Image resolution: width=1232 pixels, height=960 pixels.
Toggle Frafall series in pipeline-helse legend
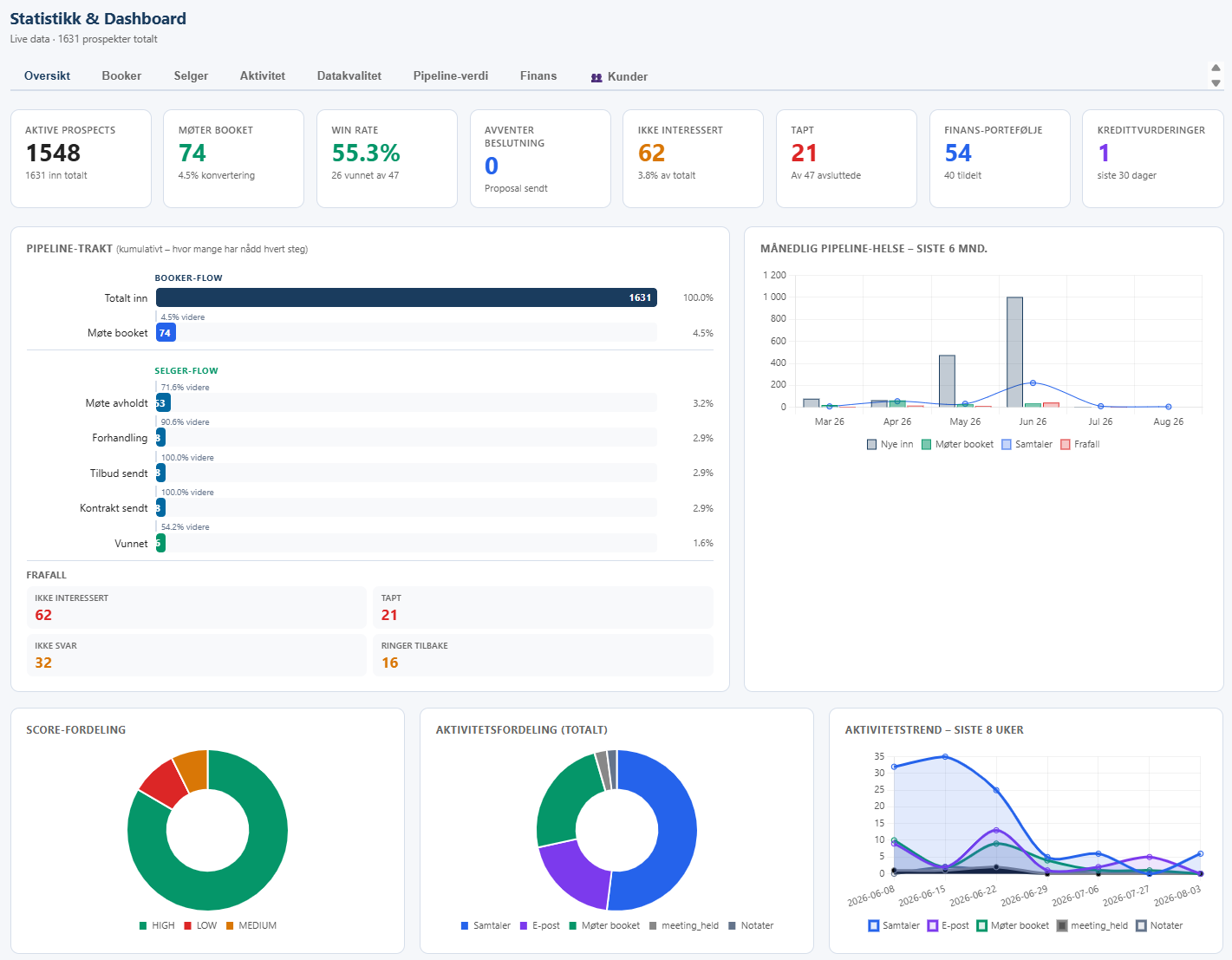[1079, 444]
